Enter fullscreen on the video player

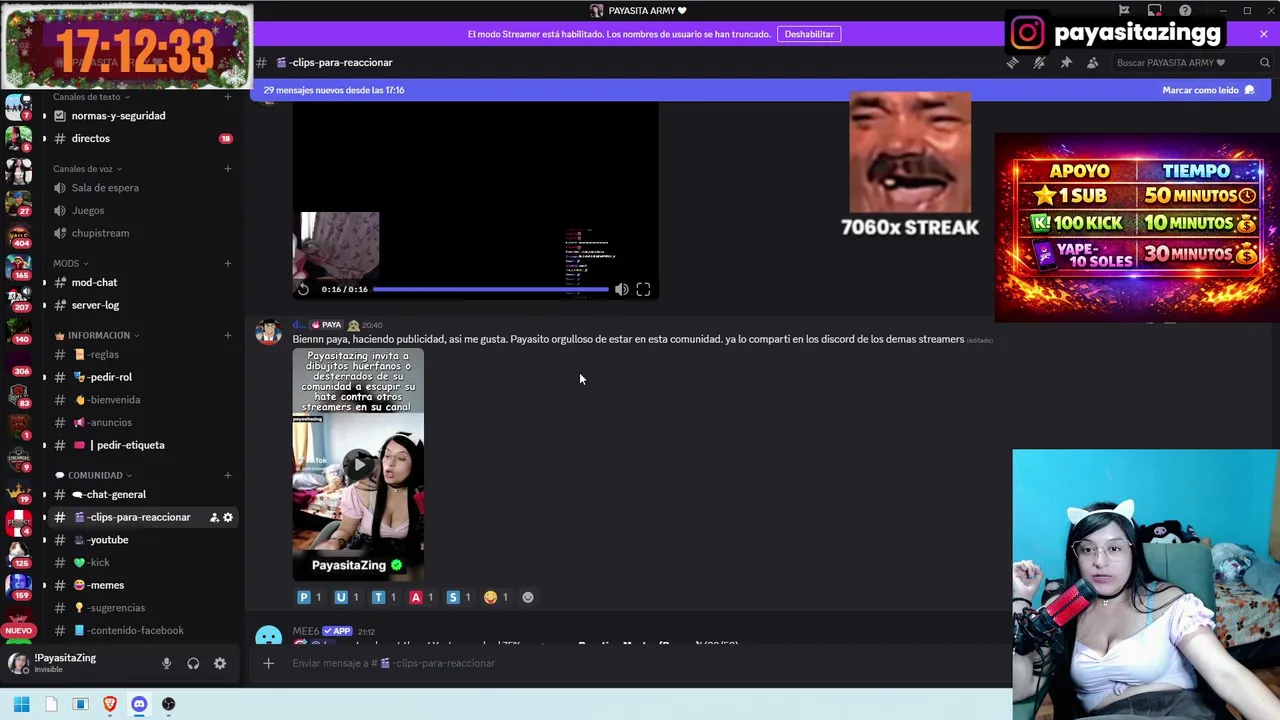point(643,289)
